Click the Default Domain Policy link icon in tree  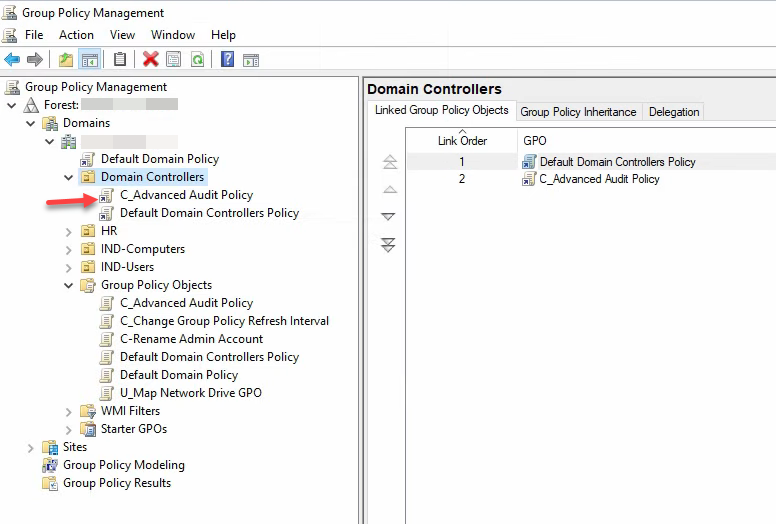(x=88, y=159)
